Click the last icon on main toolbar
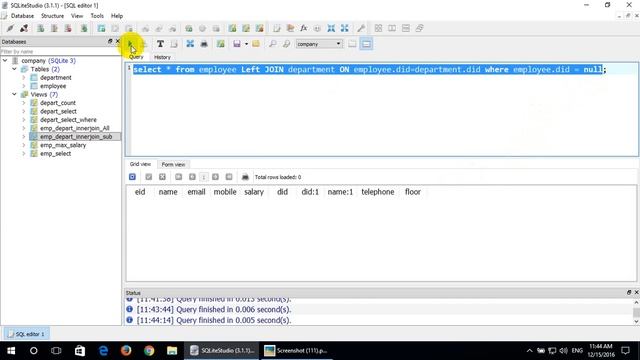 (419, 28)
